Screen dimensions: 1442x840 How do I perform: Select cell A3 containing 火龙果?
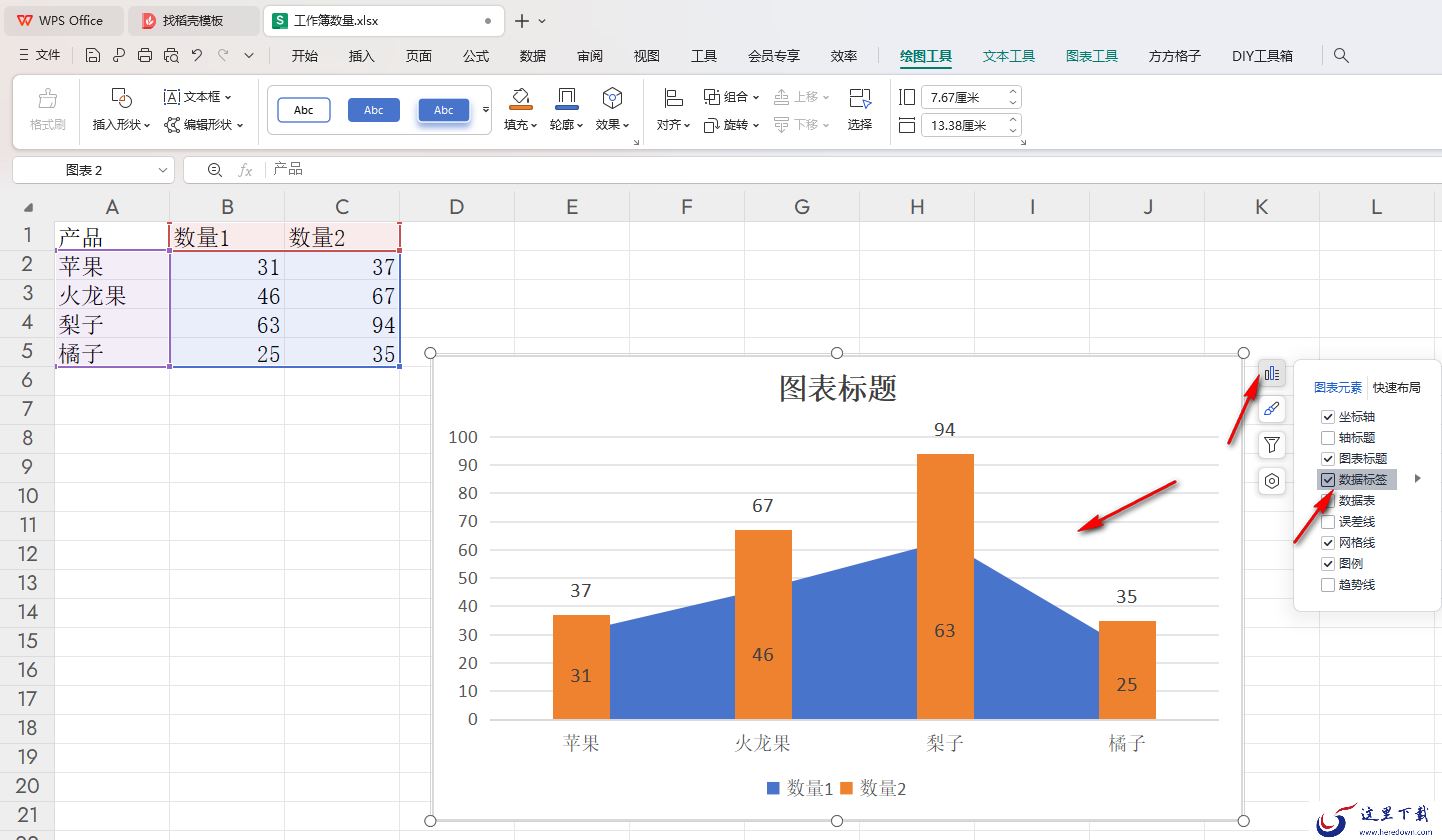112,296
